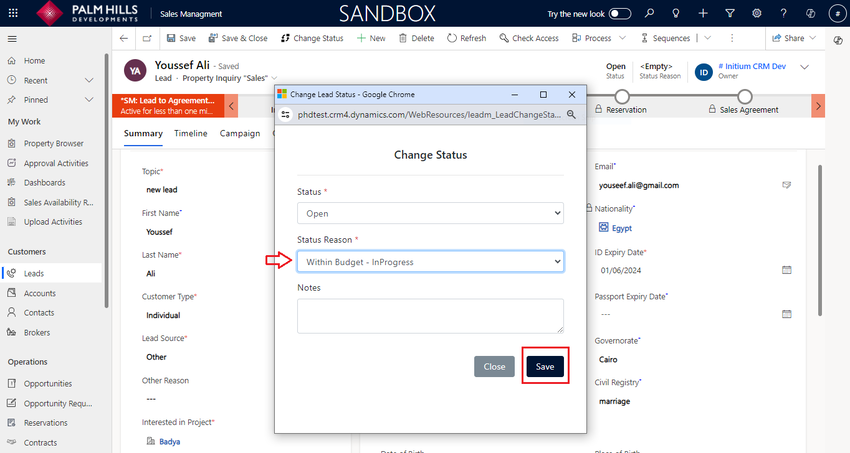The image size is (850, 453).
Task: Switch to the Timeline tab
Action: click(x=191, y=133)
